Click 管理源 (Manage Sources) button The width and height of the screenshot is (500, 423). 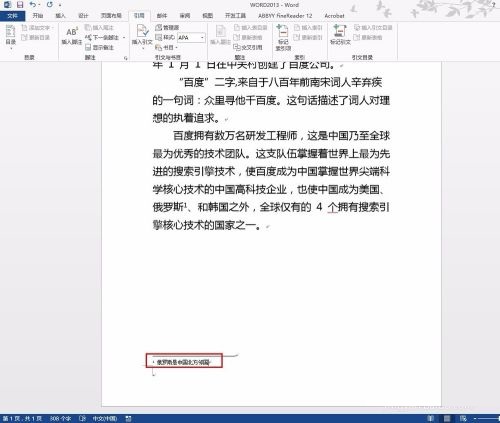tap(167, 28)
